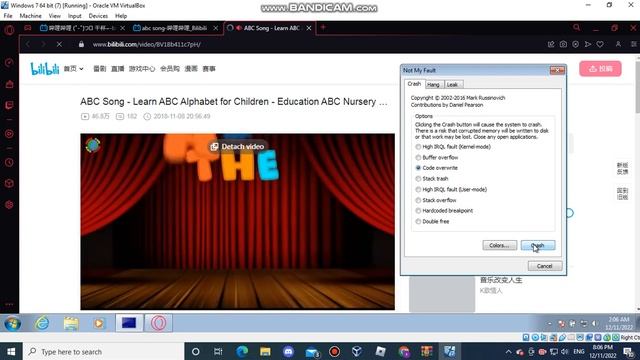
Task: Select Stack trash option
Action: 432,178
